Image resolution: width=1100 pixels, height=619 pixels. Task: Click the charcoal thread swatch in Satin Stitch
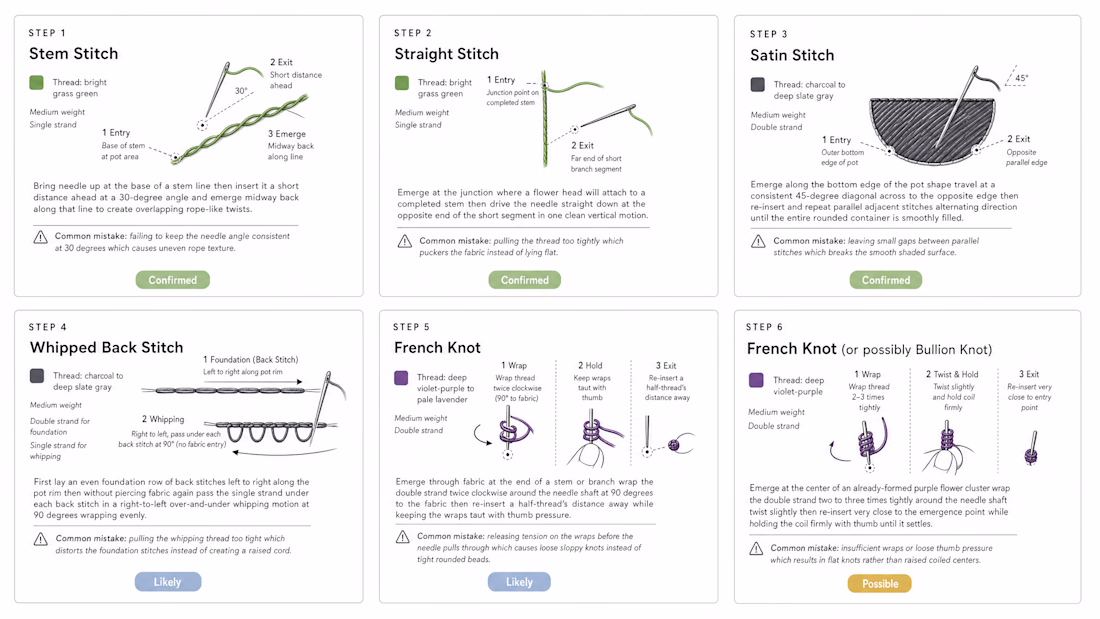tap(758, 84)
